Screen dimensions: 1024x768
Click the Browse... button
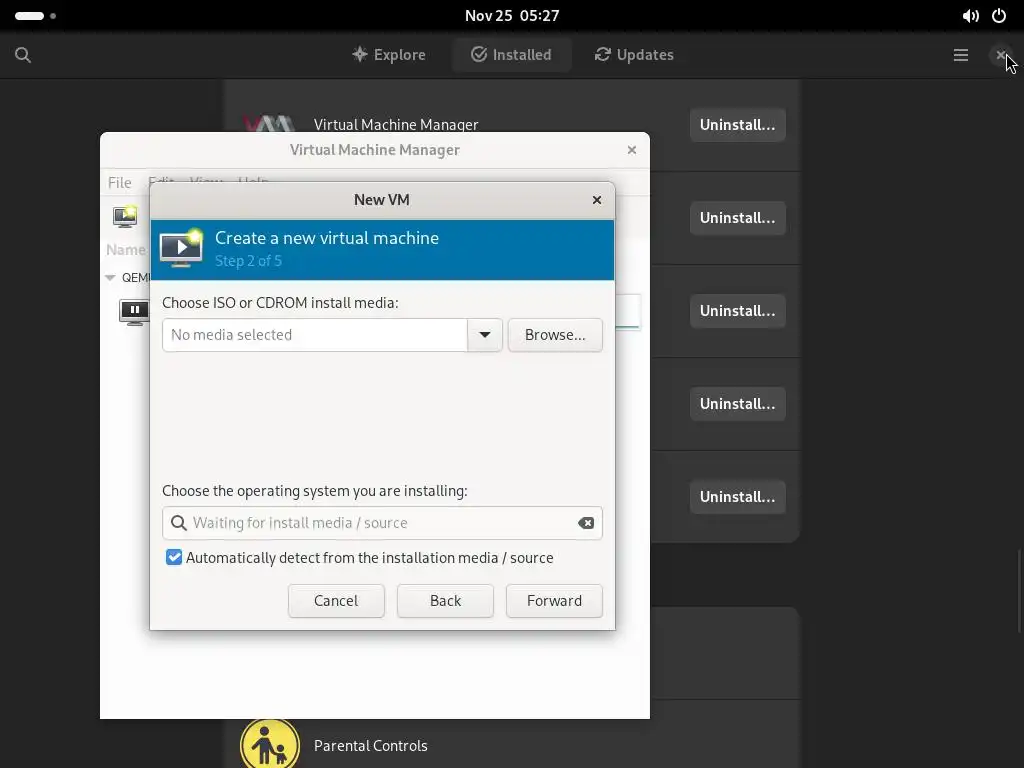click(x=555, y=335)
